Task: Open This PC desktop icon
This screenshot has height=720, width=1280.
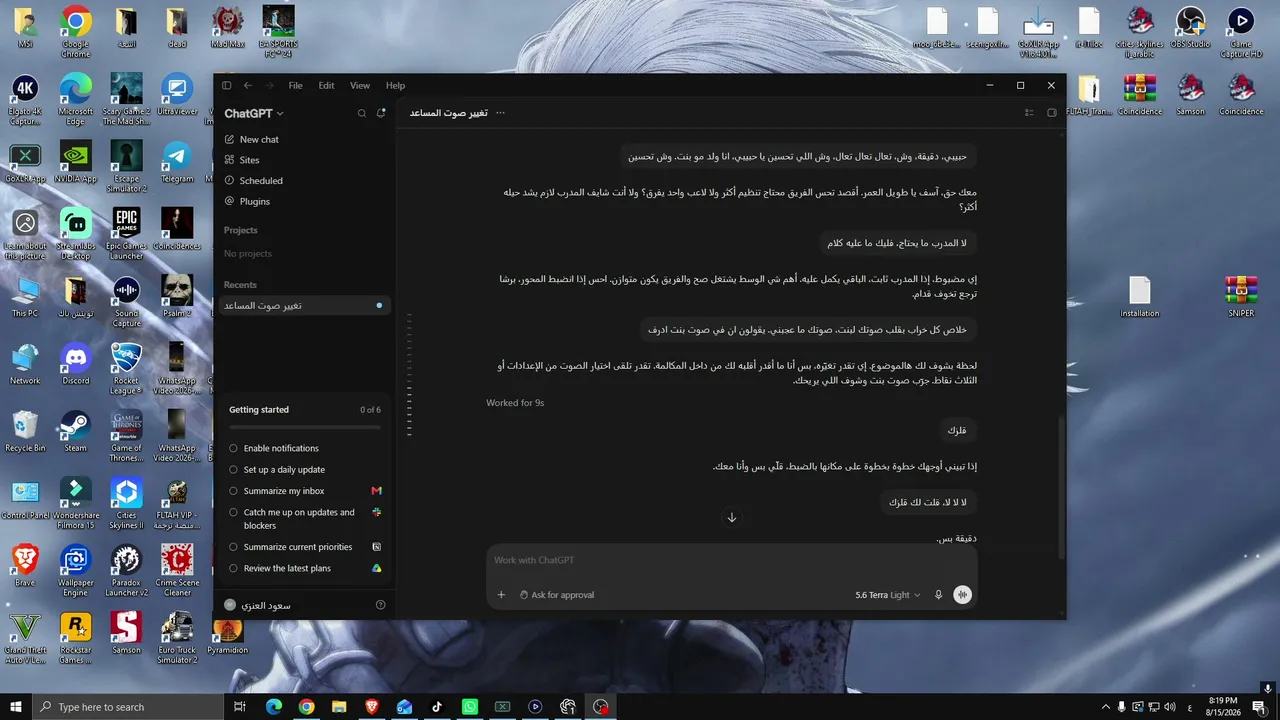Action: 25,297
